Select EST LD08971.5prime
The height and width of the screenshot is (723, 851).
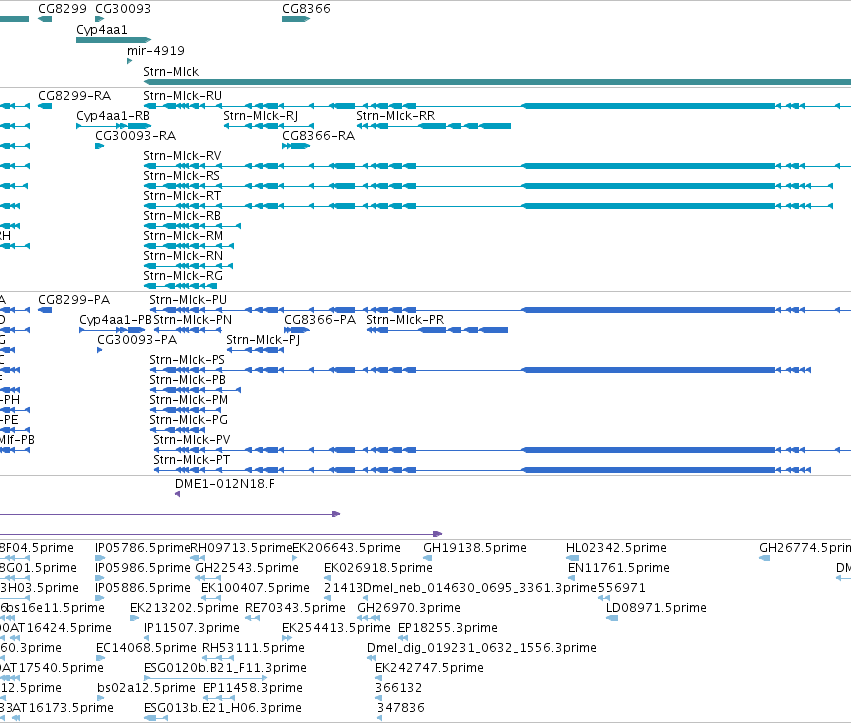pyautogui.click(x=656, y=608)
